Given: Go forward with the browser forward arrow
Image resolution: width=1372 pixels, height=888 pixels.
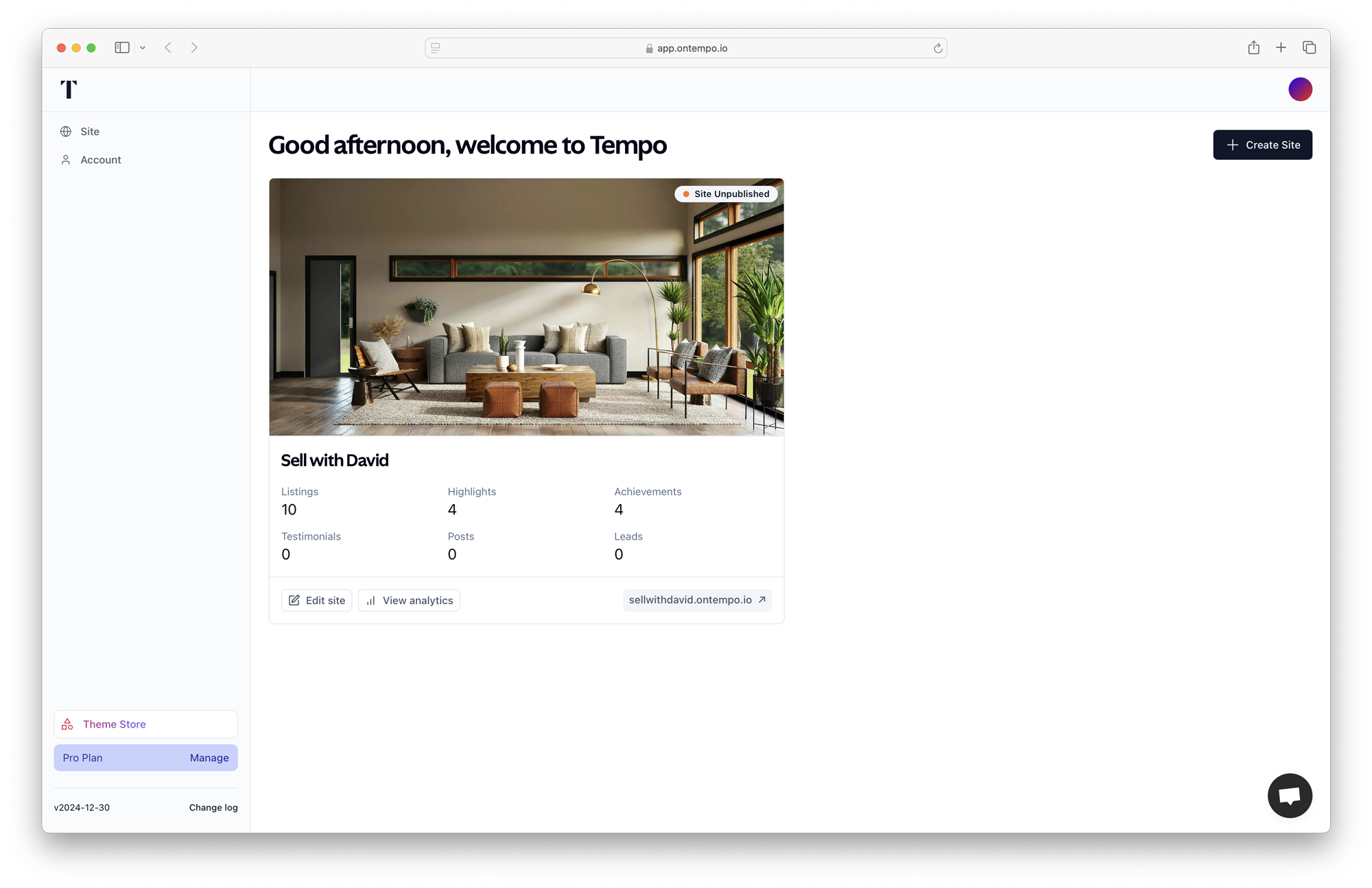Looking at the screenshot, I should 194,47.
